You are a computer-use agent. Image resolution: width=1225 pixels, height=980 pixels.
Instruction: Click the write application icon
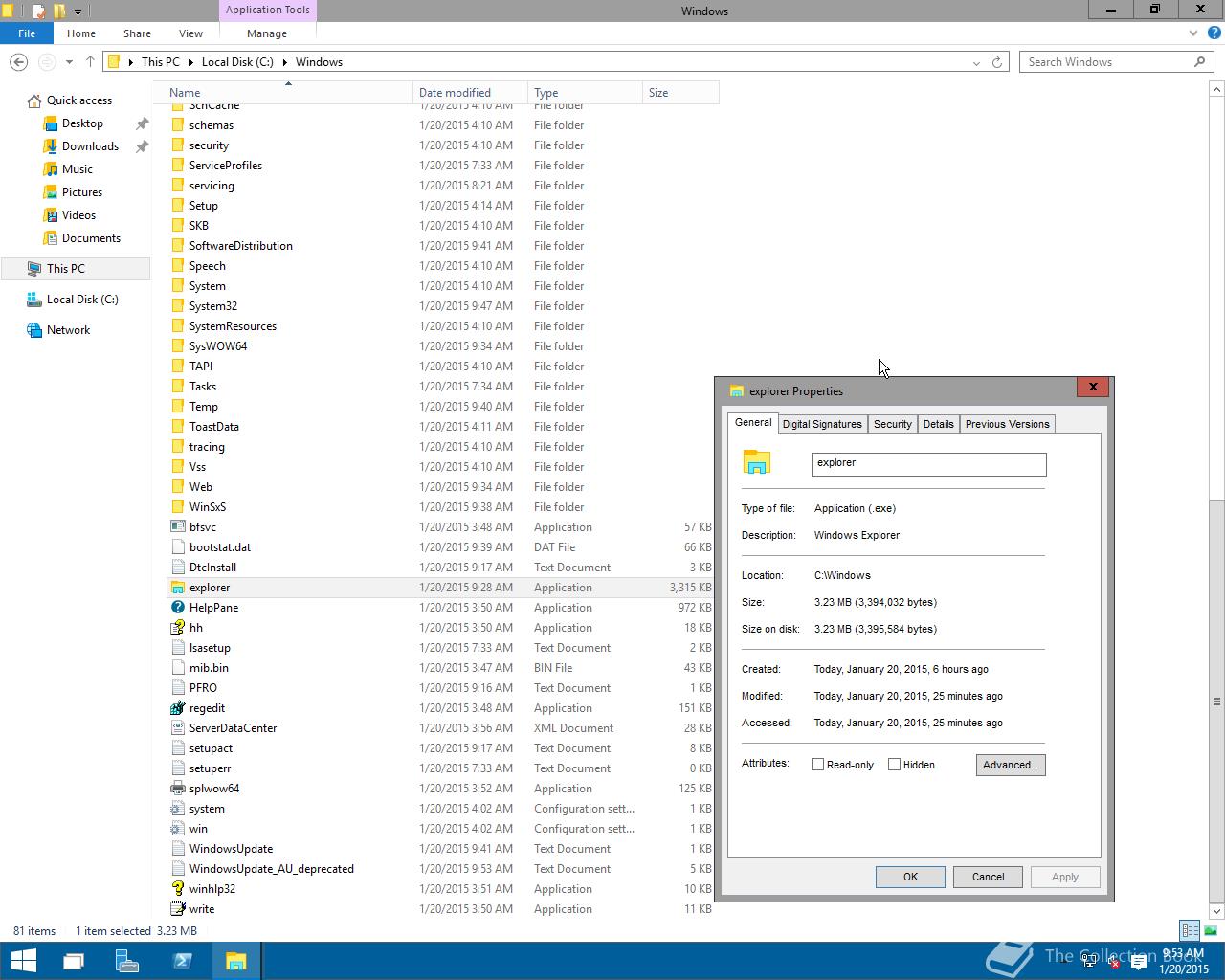[177, 909]
